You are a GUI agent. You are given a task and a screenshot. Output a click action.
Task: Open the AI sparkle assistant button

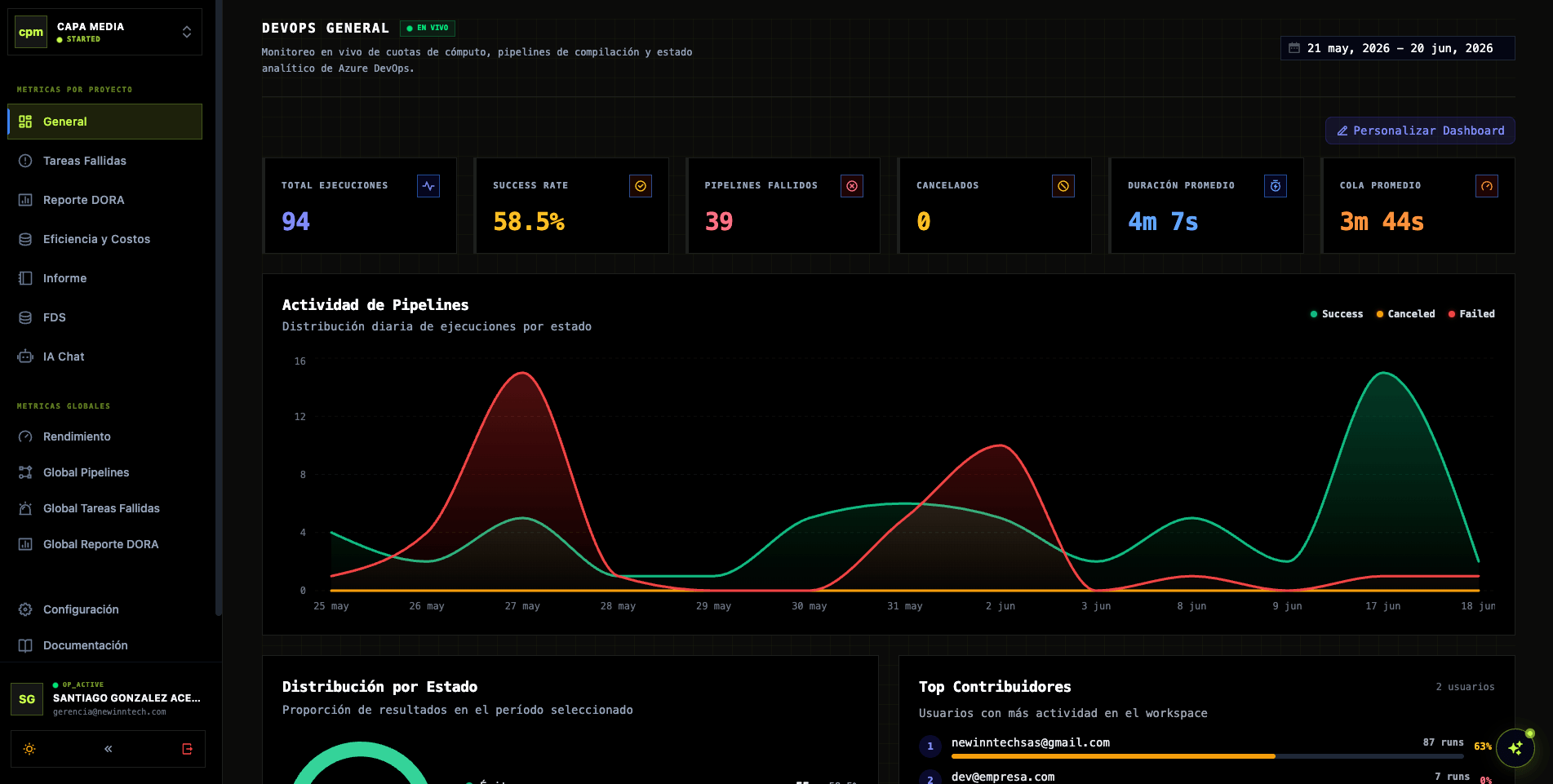click(1515, 748)
